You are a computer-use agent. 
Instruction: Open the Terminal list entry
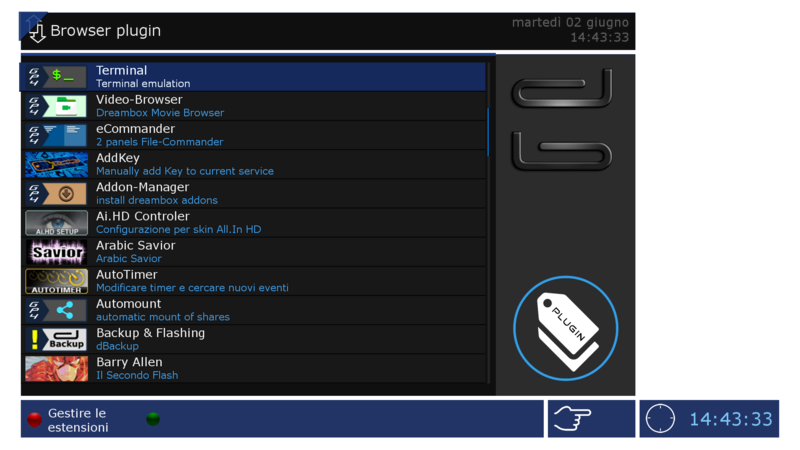[x=253, y=77]
